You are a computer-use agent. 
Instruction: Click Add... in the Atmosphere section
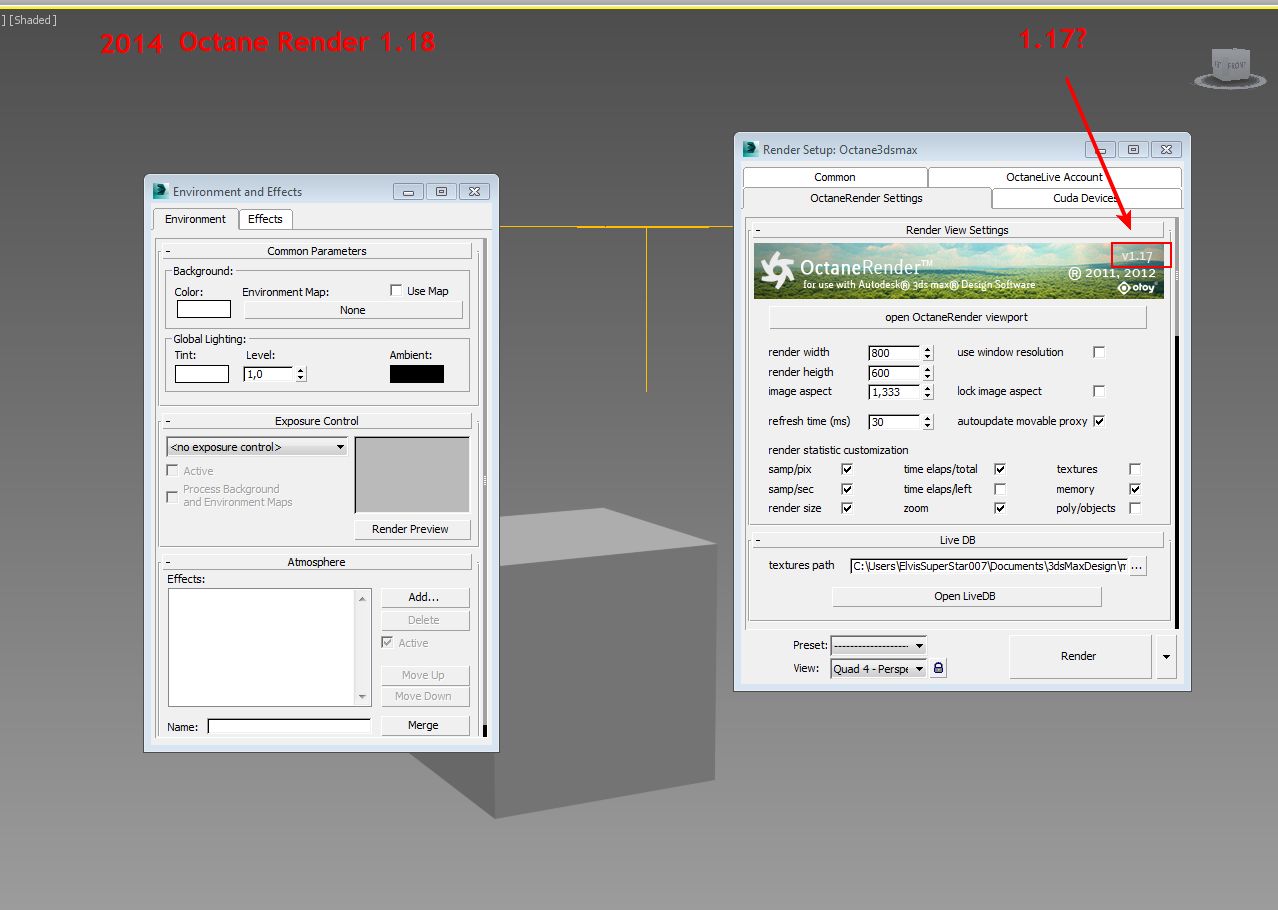[424, 597]
